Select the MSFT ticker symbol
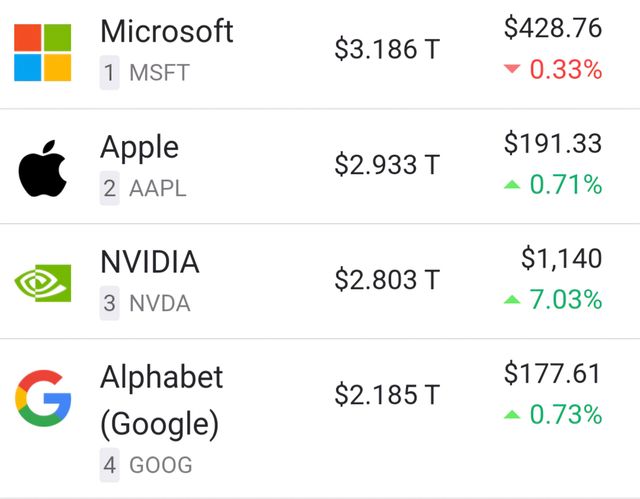This screenshot has height=499, width=640. click(x=159, y=73)
